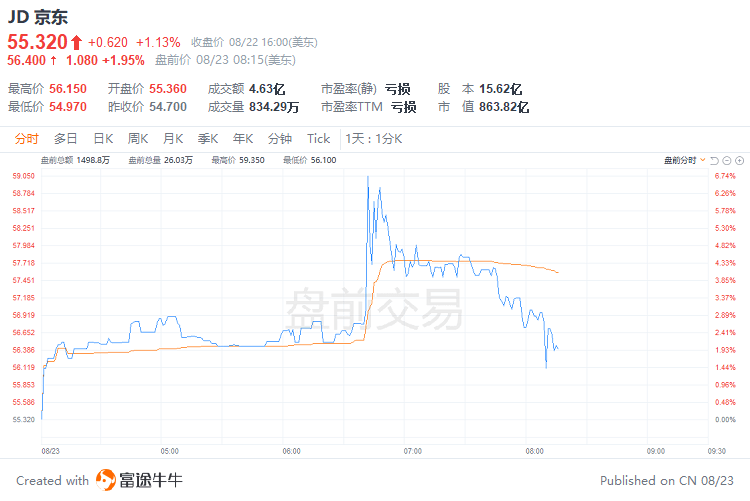This screenshot has width=750, height=501.
Task: Open the 月K chart tab
Action: tap(173, 139)
